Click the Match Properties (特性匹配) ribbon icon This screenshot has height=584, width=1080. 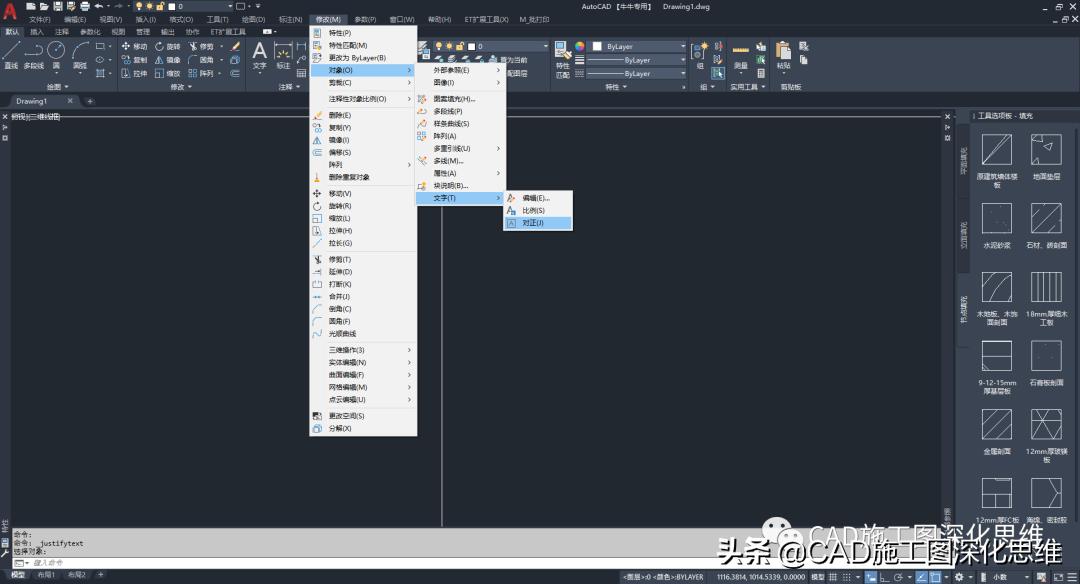(562, 59)
